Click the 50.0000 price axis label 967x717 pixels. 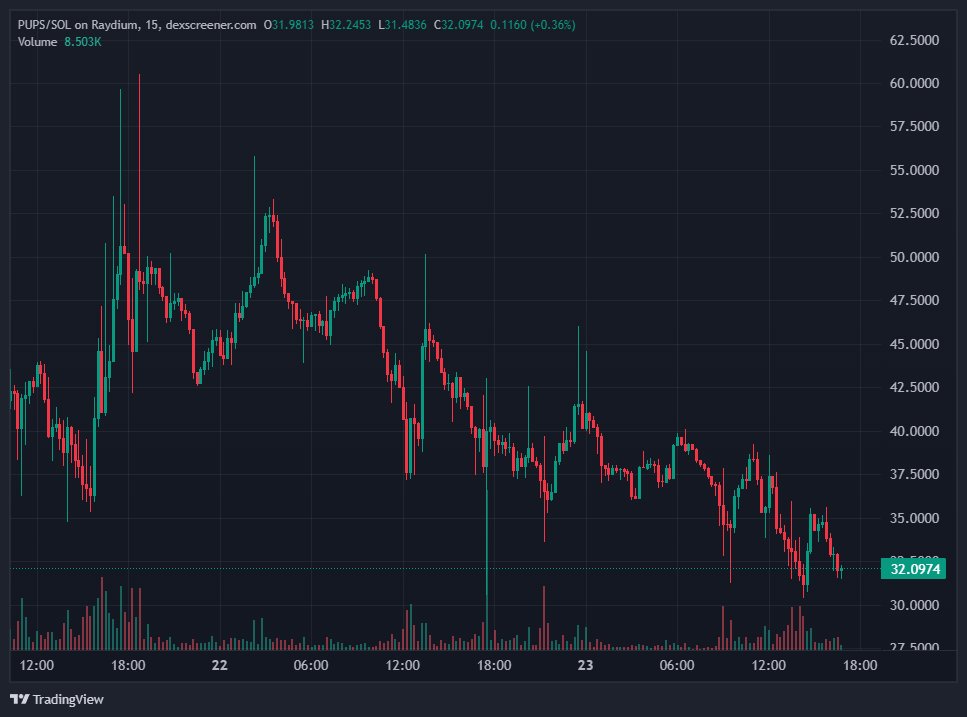(x=914, y=257)
